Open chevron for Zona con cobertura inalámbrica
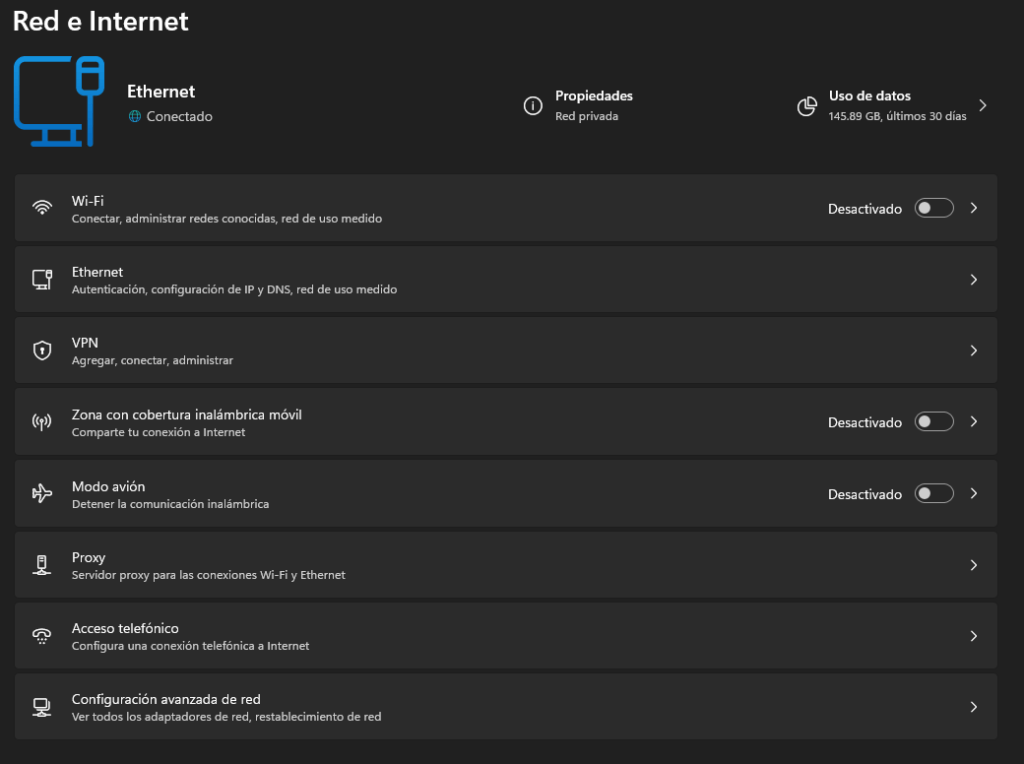Screen dimensions: 1024x764 click(974, 422)
